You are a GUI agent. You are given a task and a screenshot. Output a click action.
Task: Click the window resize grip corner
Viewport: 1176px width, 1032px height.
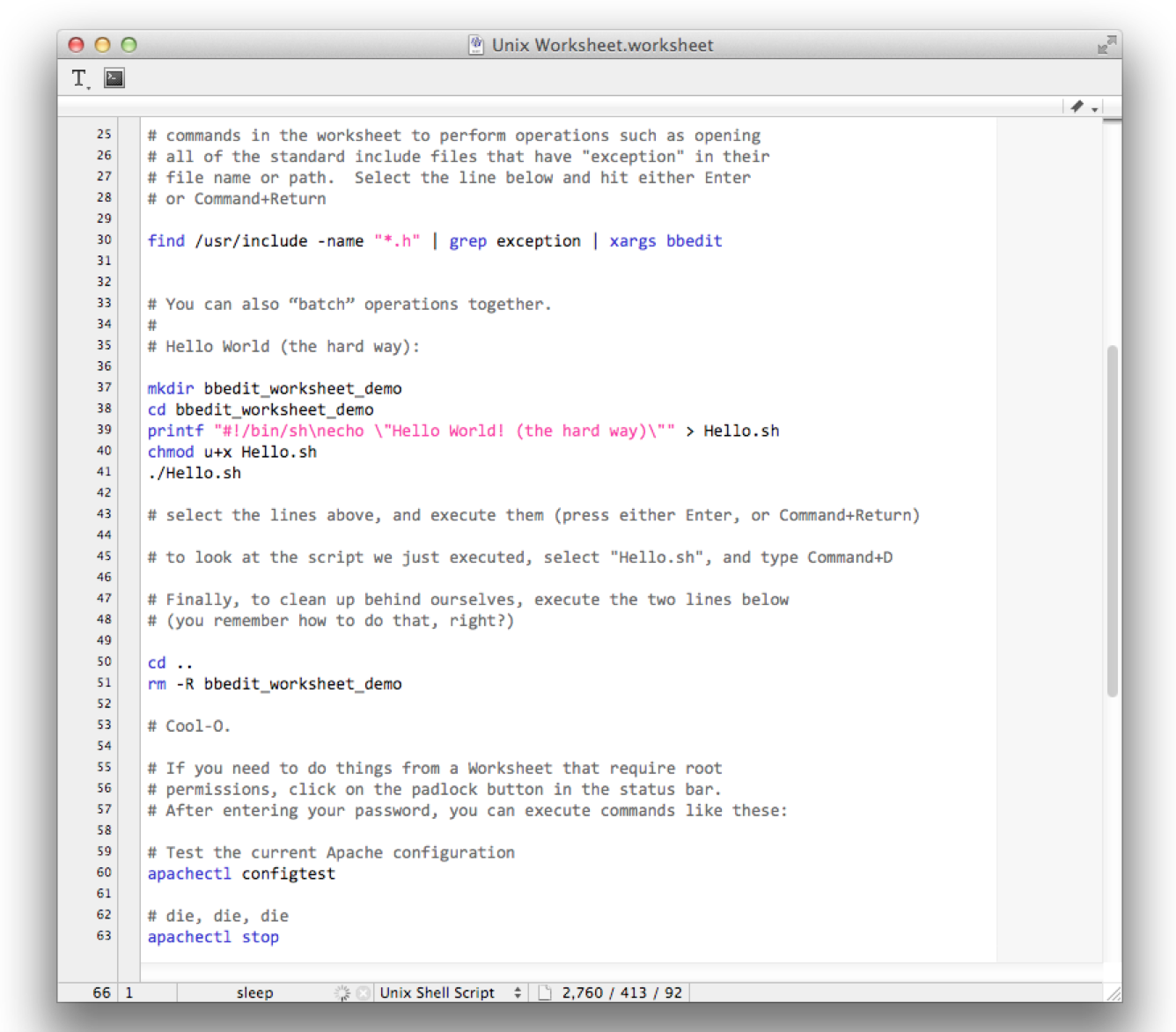1114,993
